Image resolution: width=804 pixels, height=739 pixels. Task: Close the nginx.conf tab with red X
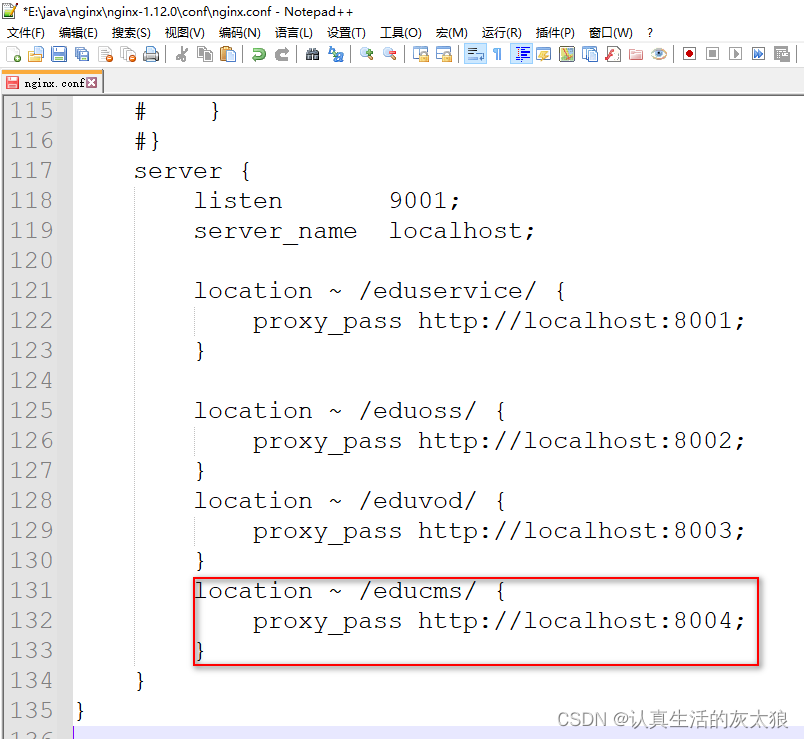[x=92, y=83]
